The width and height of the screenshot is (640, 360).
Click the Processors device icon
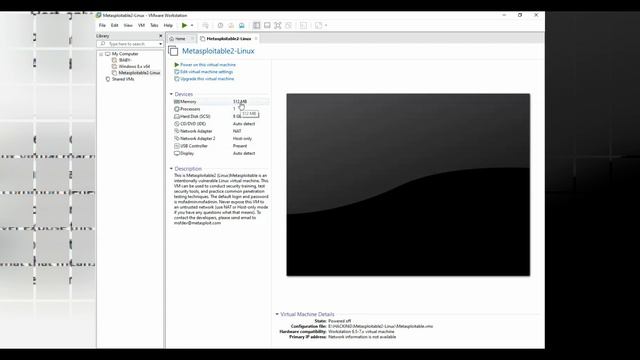[x=177, y=109]
